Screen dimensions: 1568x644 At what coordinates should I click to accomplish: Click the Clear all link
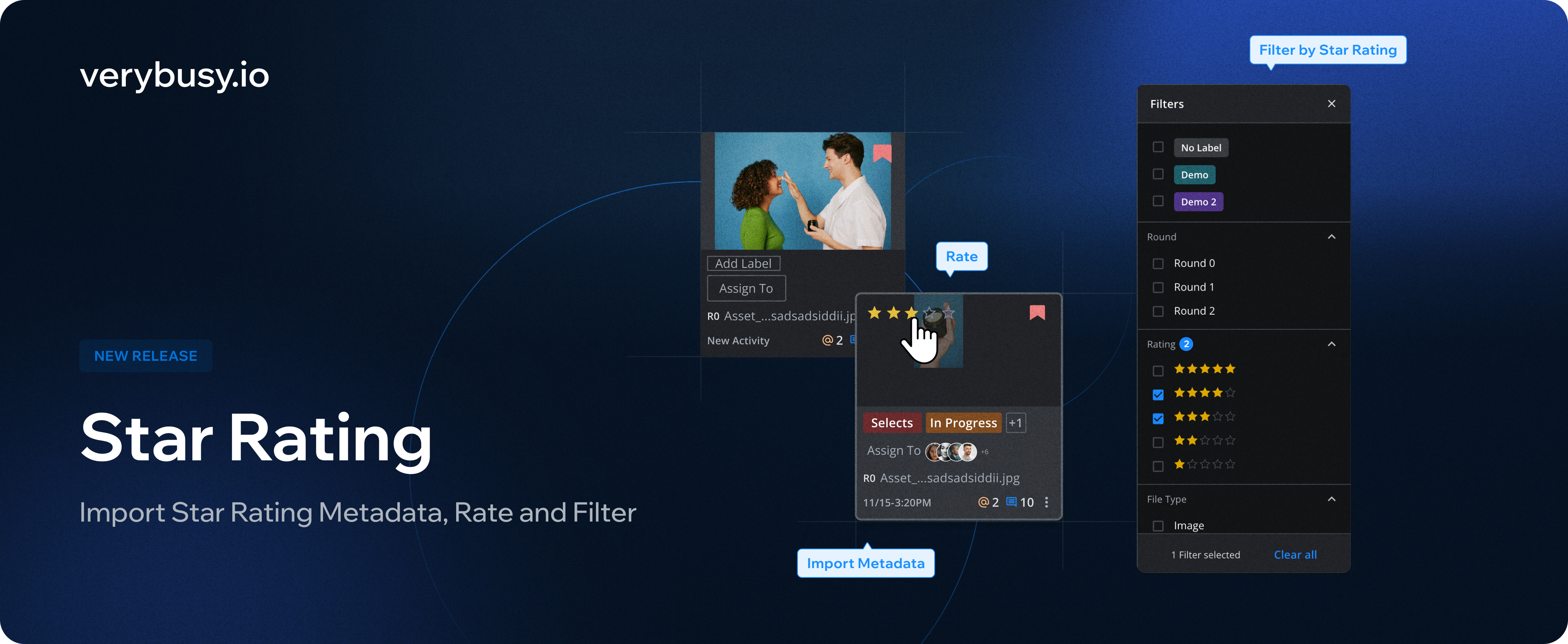[x=1295, y=555]
